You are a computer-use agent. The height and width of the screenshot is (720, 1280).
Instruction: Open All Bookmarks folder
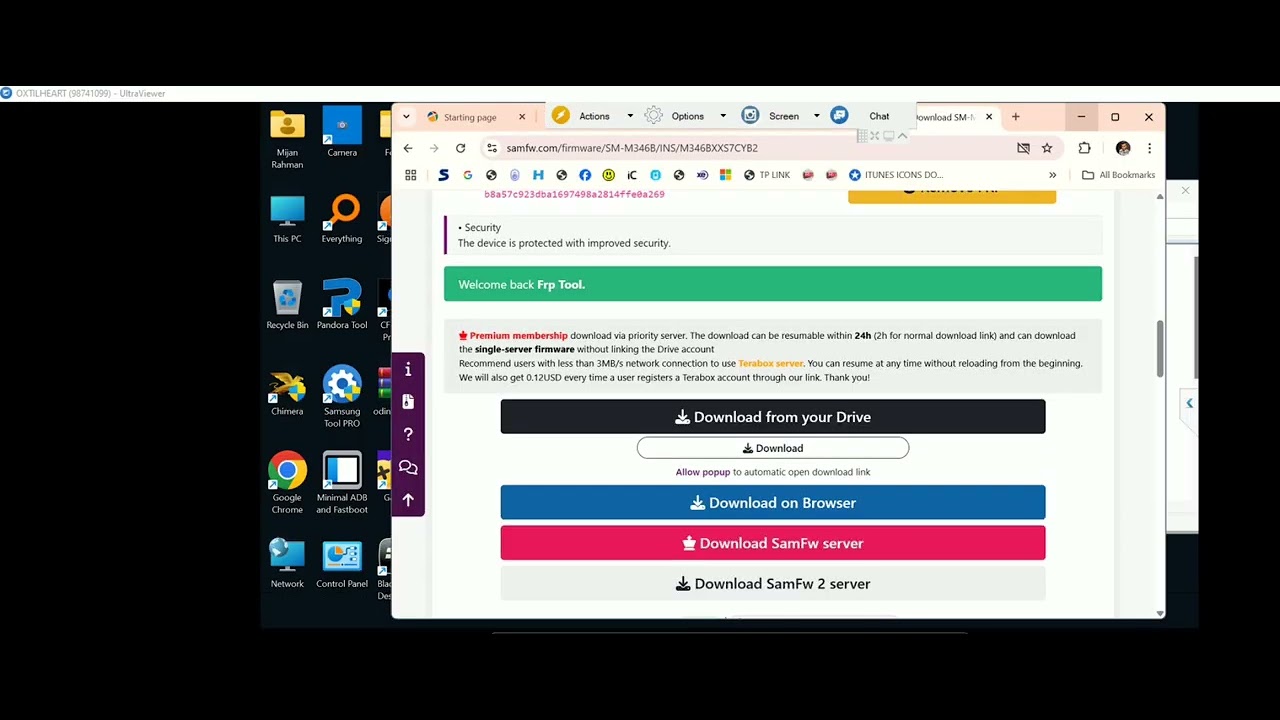click(x=1118, y=175)
